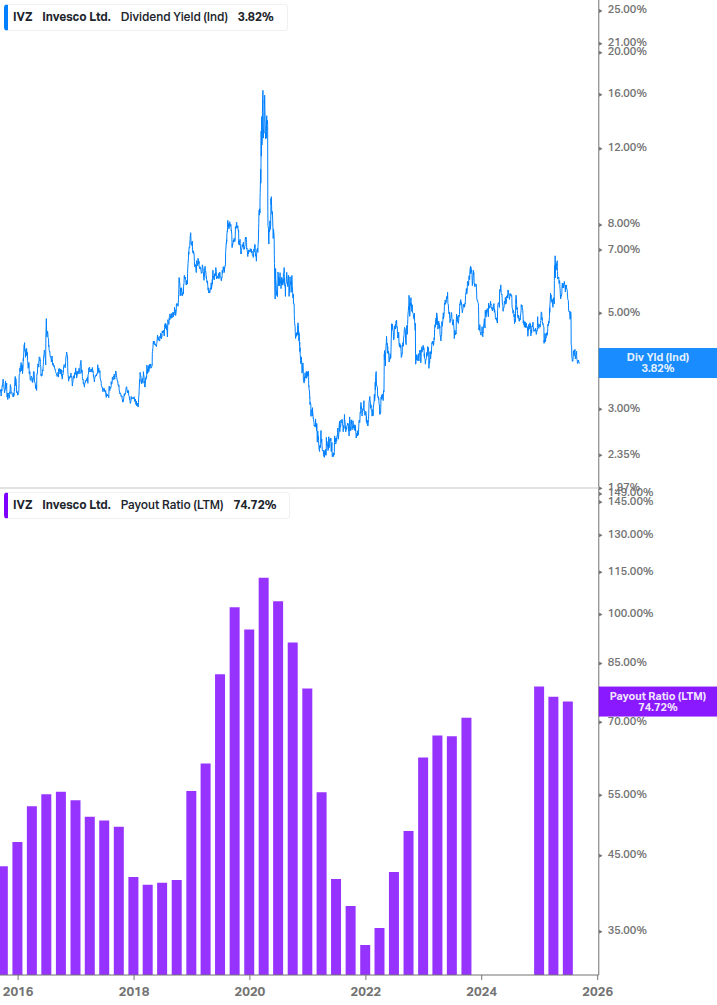
Task: Click the 16.00% y-axis label
Action: tap(627, 94)
